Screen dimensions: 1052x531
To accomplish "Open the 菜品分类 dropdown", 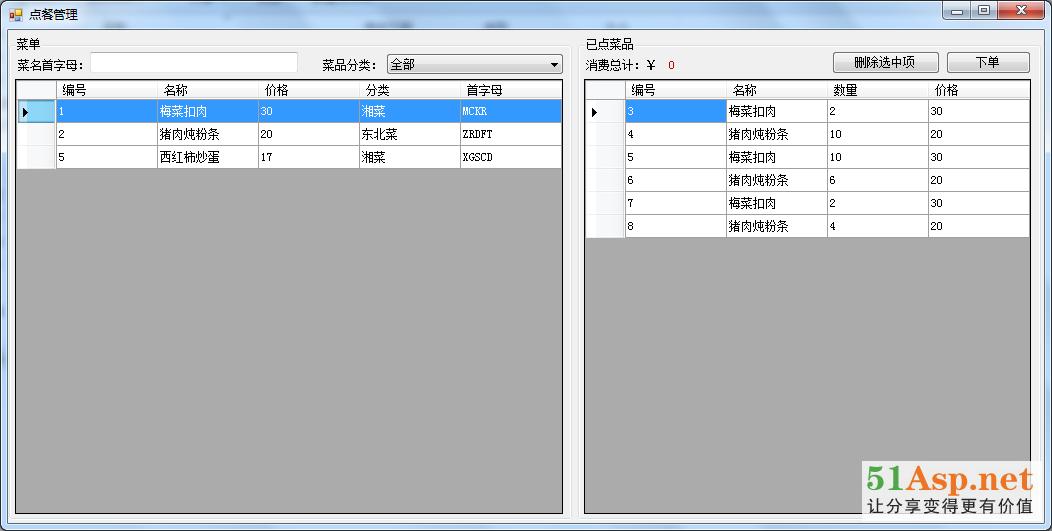I will 474,65.
